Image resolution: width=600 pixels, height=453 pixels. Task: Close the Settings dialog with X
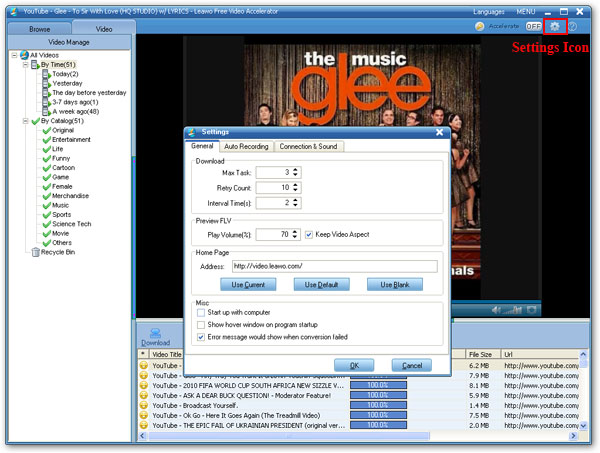click(440, 132)
